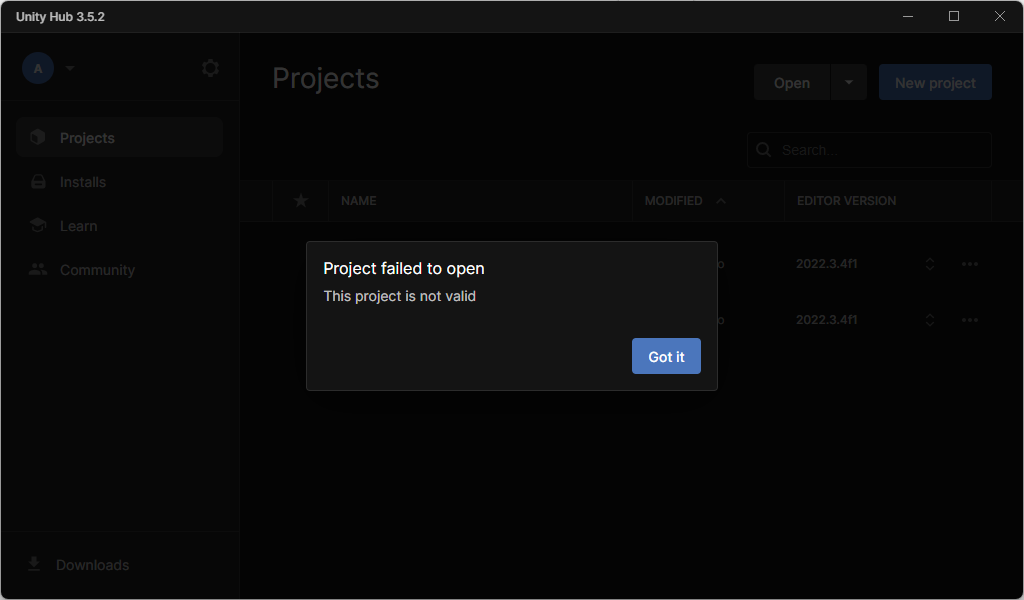Open the Projects section in sidebar
The image size is (1024, 600).
pos(87,137)
